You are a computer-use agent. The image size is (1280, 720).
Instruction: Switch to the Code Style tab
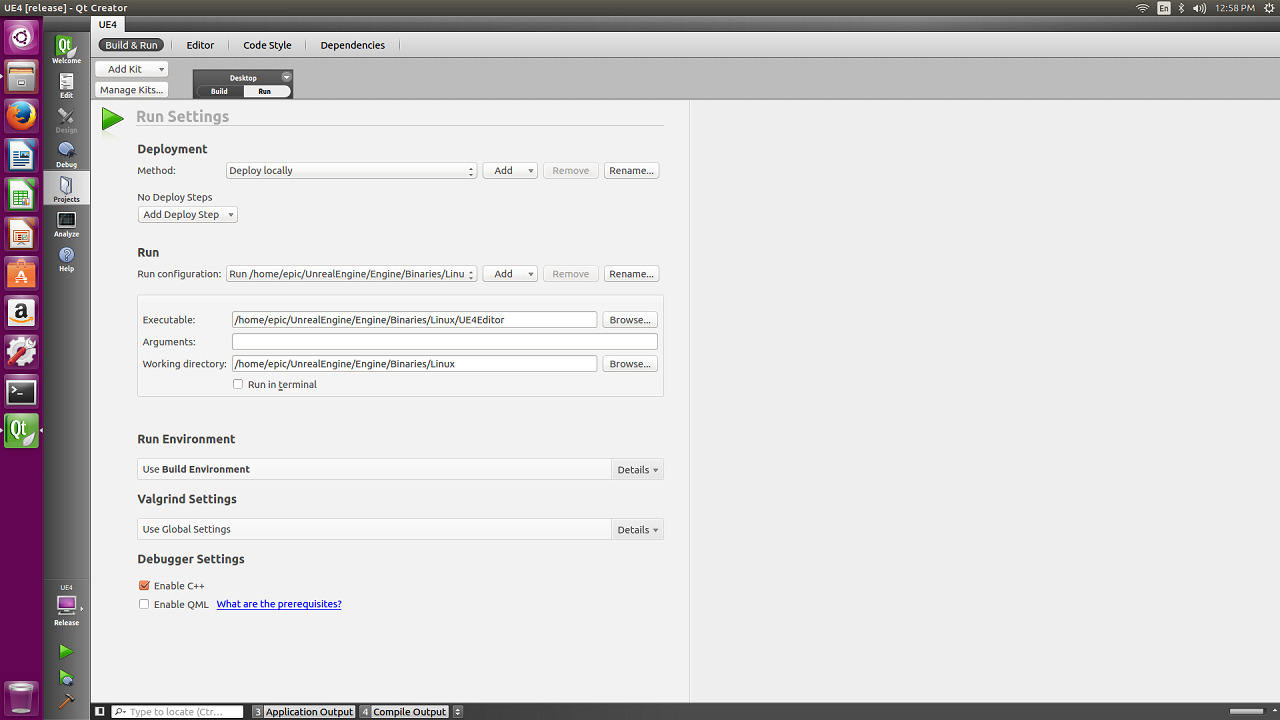(x=267, y=45)
